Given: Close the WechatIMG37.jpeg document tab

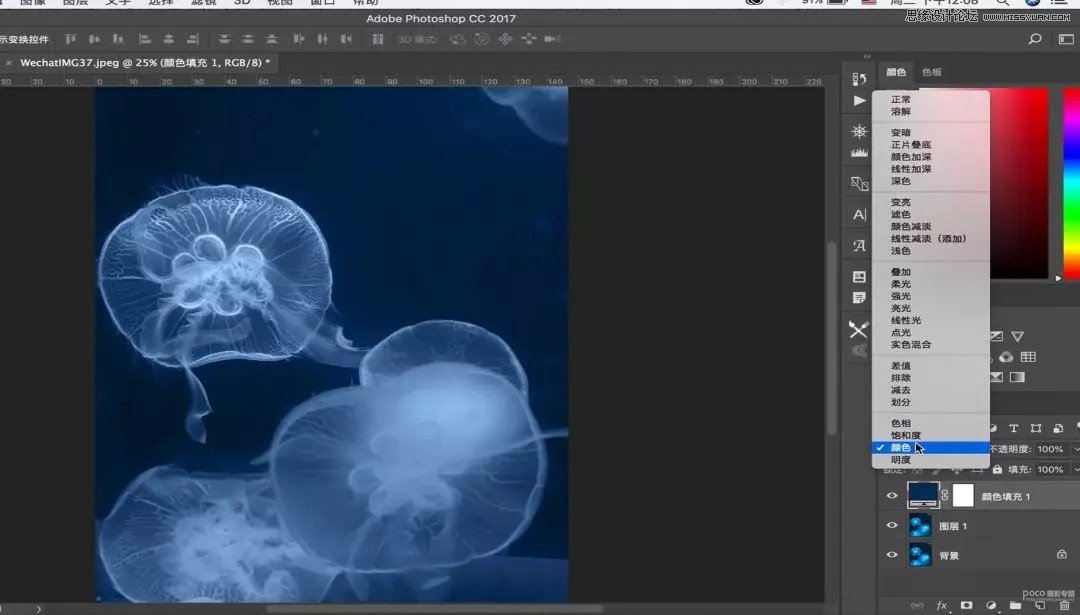Looking at the screenshot, I should 8,63.
